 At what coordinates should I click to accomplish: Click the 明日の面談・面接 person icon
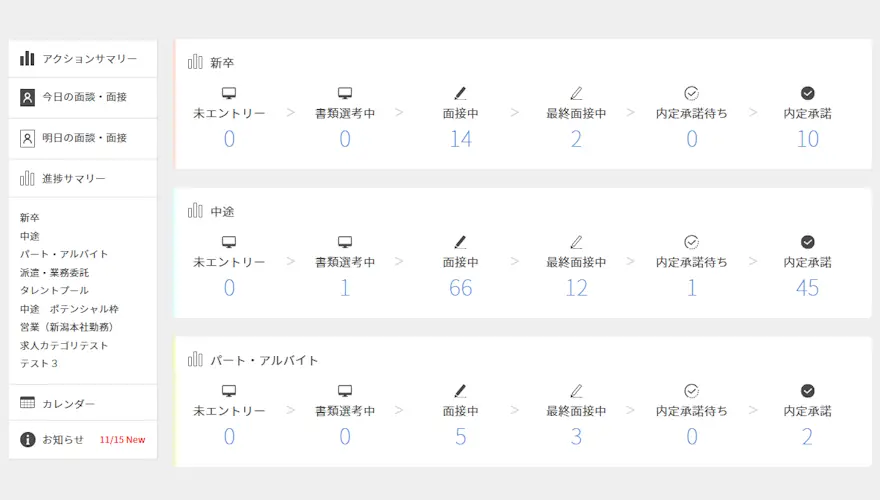(28, 138)
